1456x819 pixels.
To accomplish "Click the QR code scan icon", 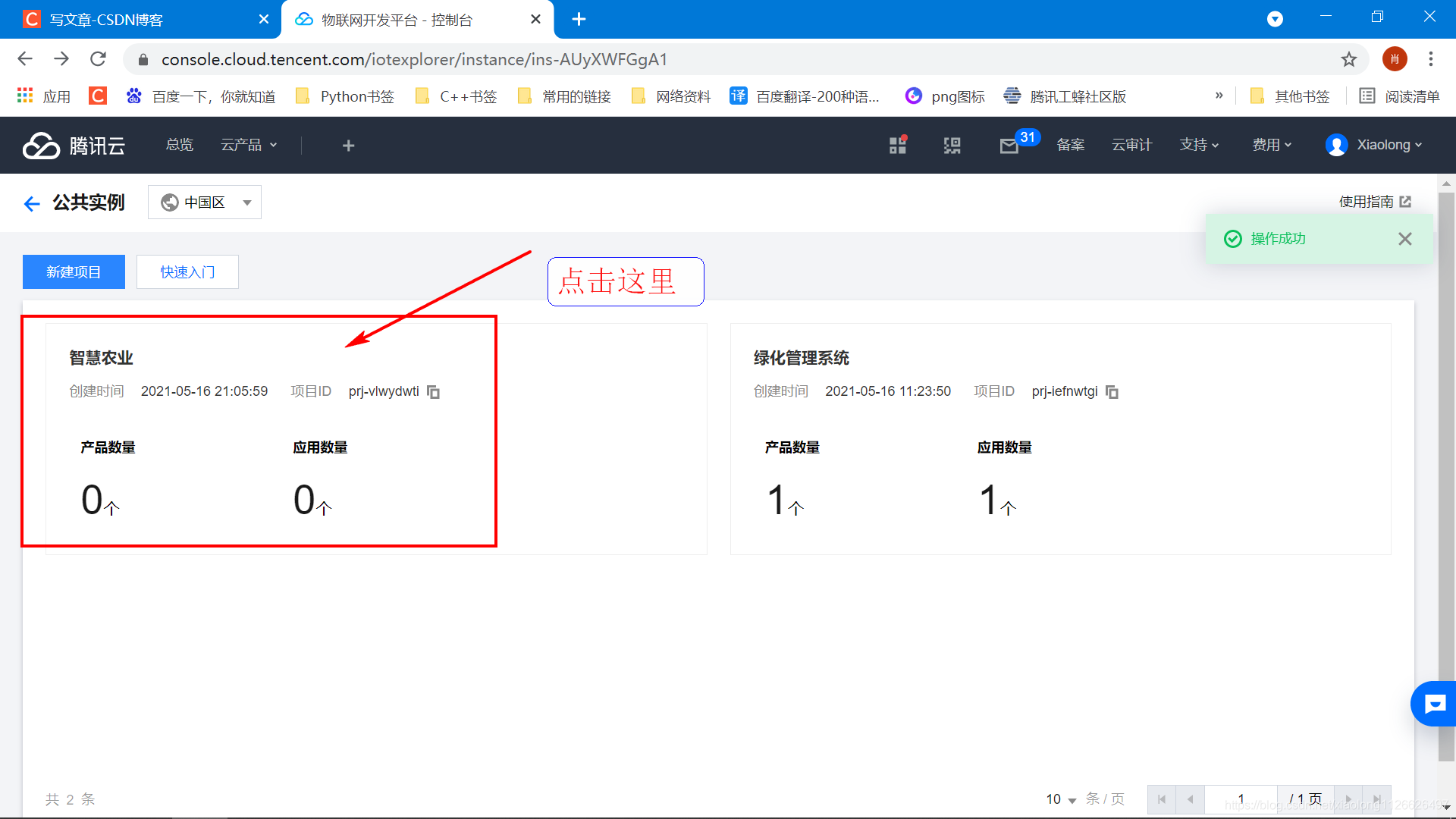I will coord(952,146).
